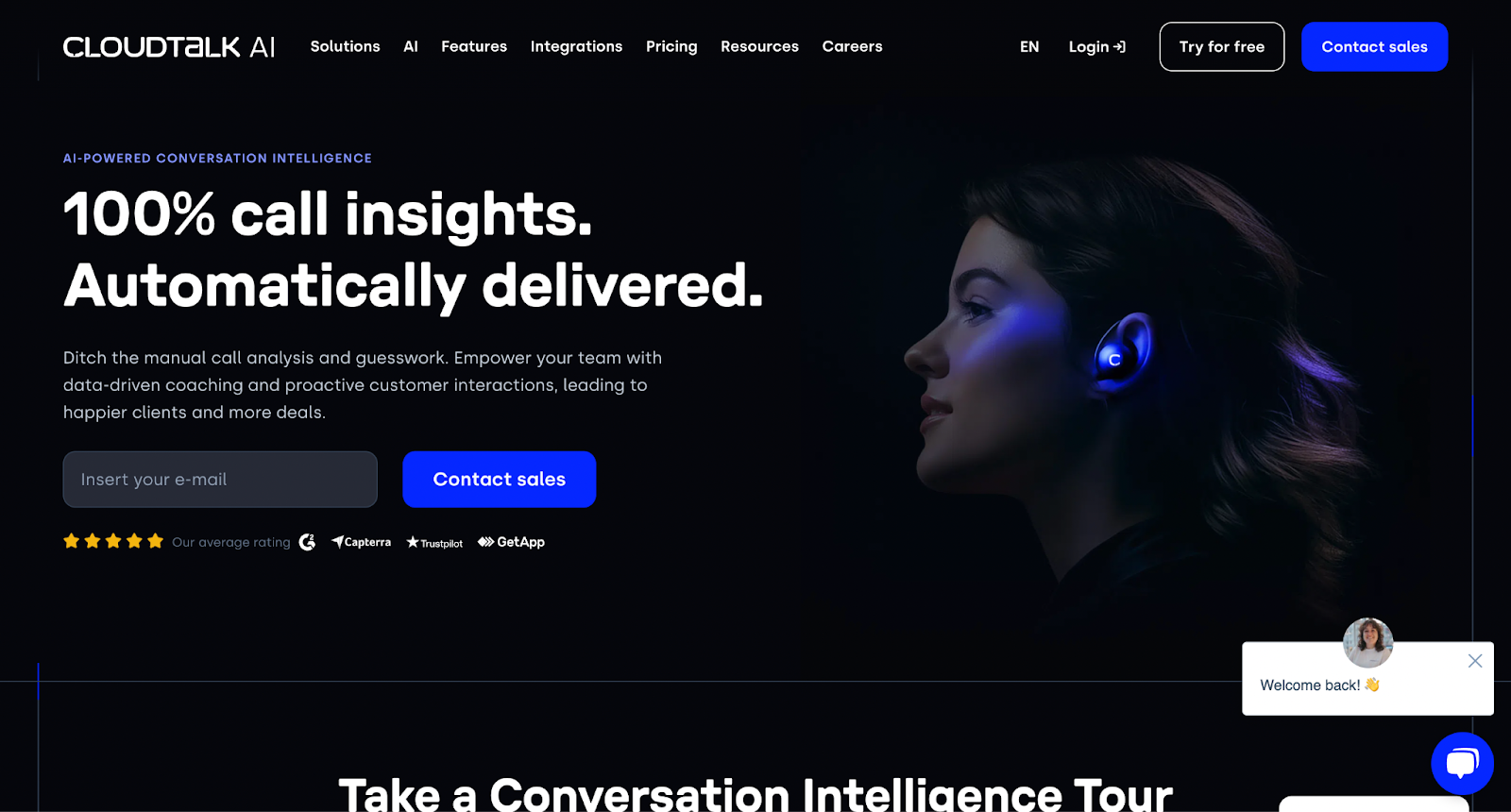Close the Welcome back chat popup

1474,661
